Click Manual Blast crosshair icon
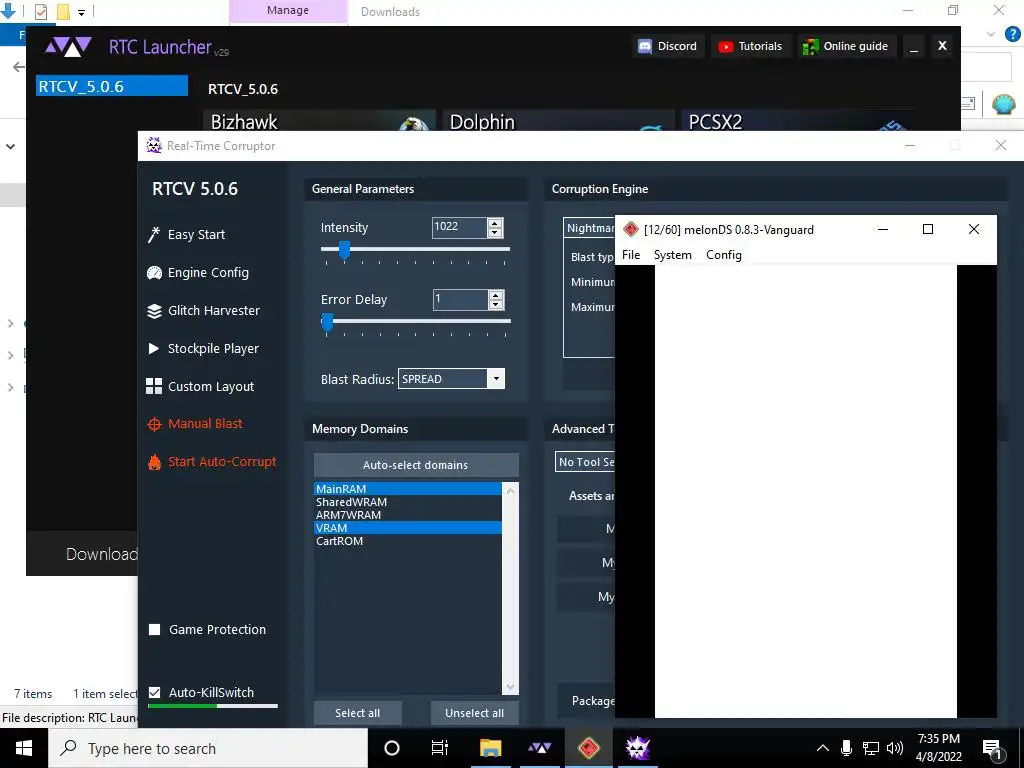 click(x=154, y=424)
